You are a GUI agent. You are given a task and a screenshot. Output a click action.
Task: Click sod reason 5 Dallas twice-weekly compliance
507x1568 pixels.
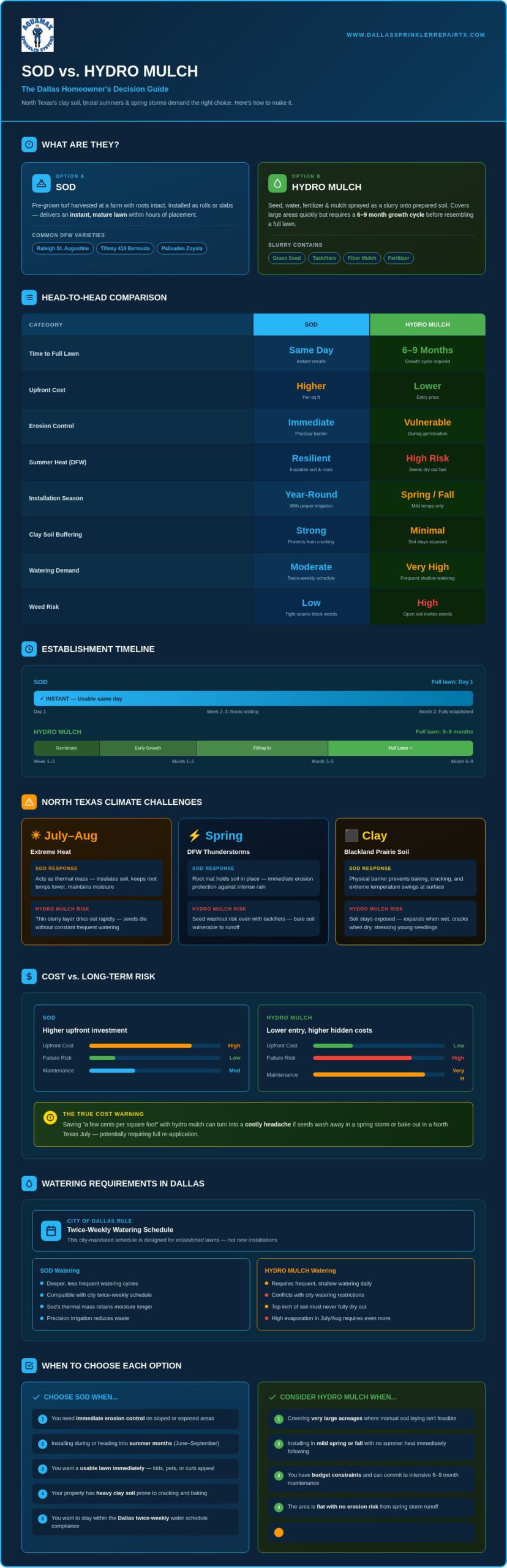pos(135,1521)
